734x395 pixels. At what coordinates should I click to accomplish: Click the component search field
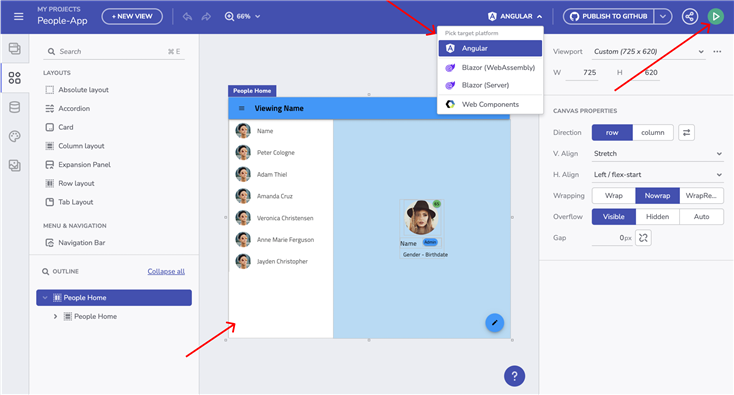tap(114, 51)
